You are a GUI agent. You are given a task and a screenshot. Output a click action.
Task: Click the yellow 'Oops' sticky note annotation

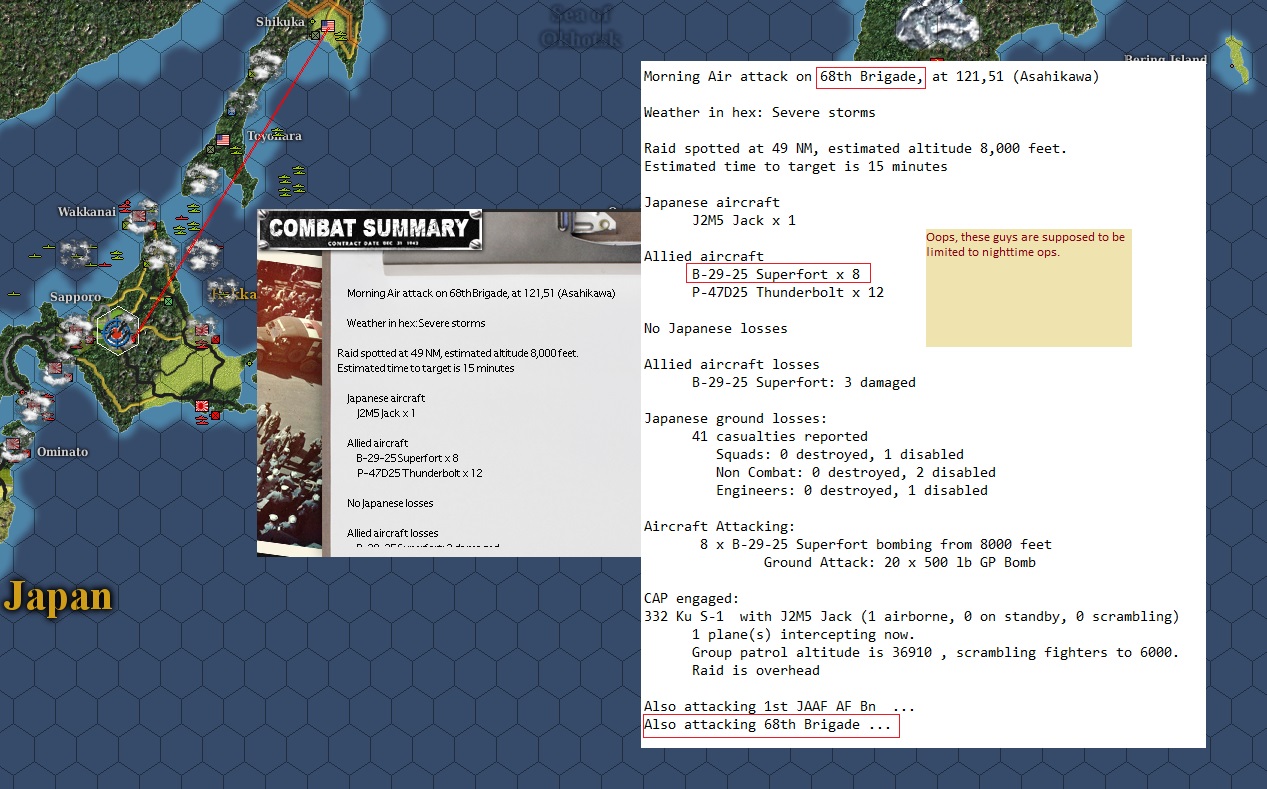[1028, 287]
